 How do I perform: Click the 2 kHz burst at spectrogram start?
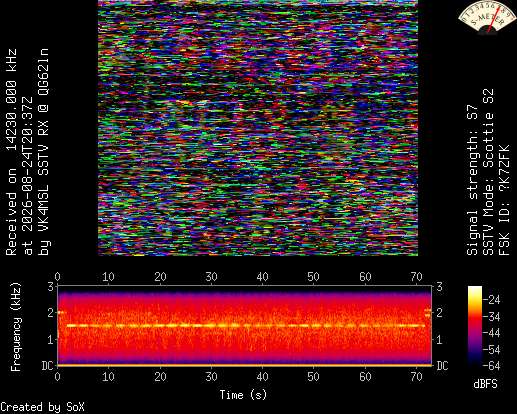coord(61,312)
